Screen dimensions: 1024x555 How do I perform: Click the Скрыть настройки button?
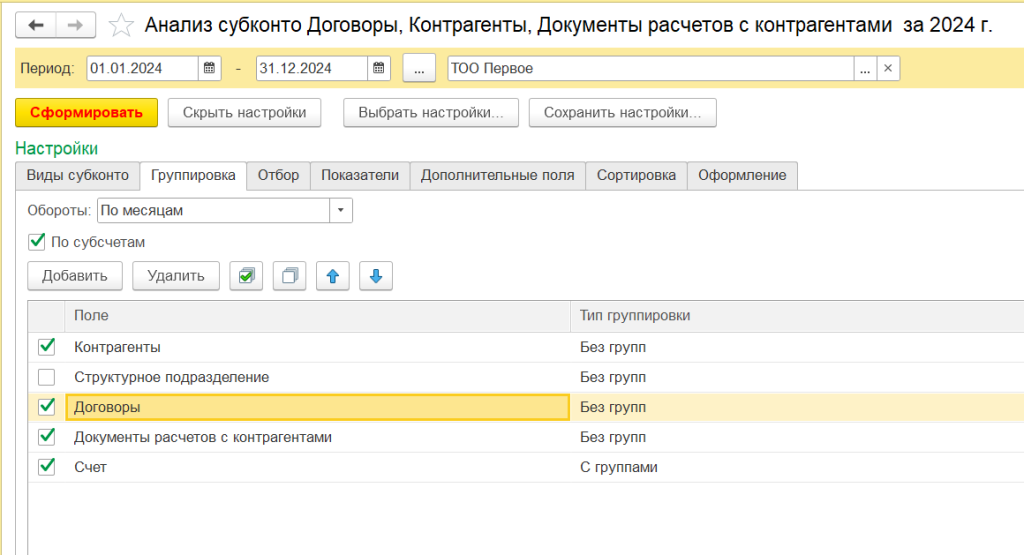pyautogui.click(x=244, y=113)
